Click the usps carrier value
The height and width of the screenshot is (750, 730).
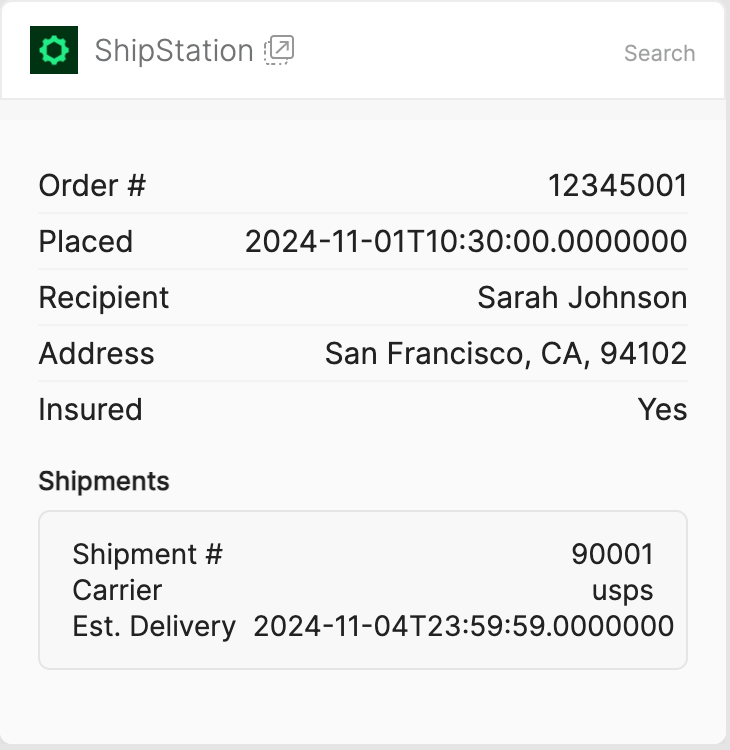pos(622,590)
